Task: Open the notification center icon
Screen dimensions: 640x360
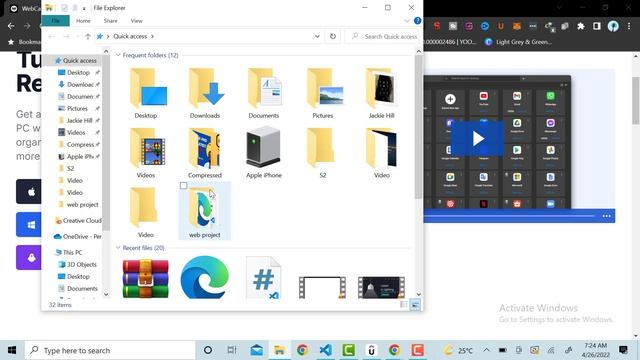Action: coord(623,350)
